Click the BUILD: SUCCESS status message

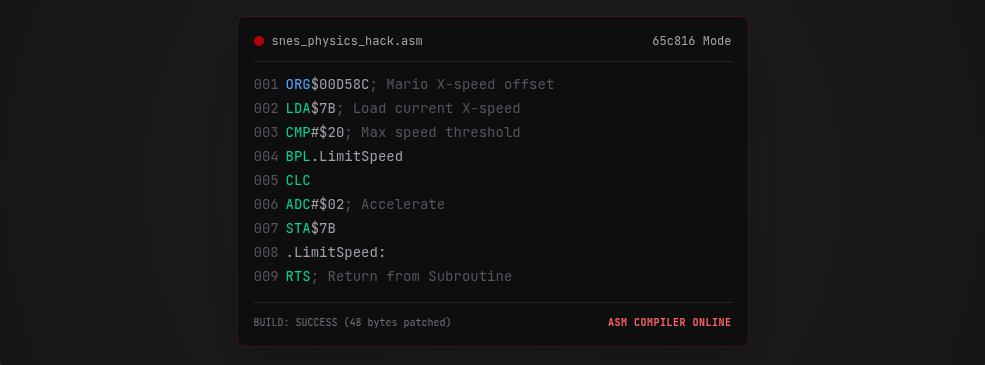coord(352,322)
